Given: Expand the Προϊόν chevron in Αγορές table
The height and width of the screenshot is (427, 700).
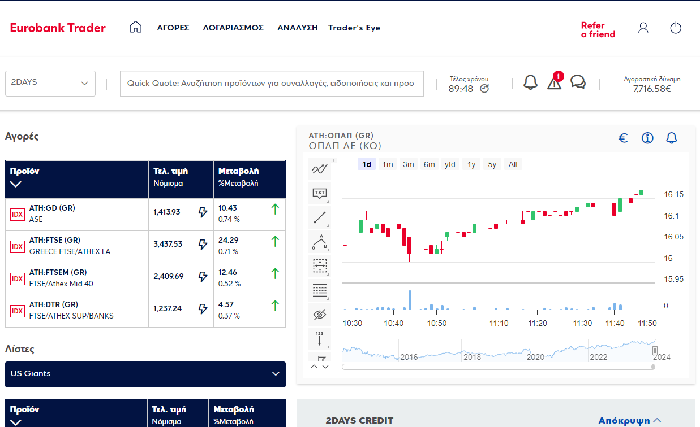Looking at the screenshot, I should [x=16, y=184].
